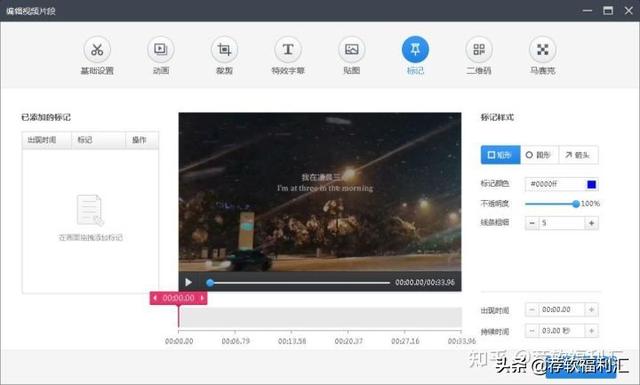Click the #0000ff color code field
Viewport: 640px width, 385px height.
coord(556,185)
